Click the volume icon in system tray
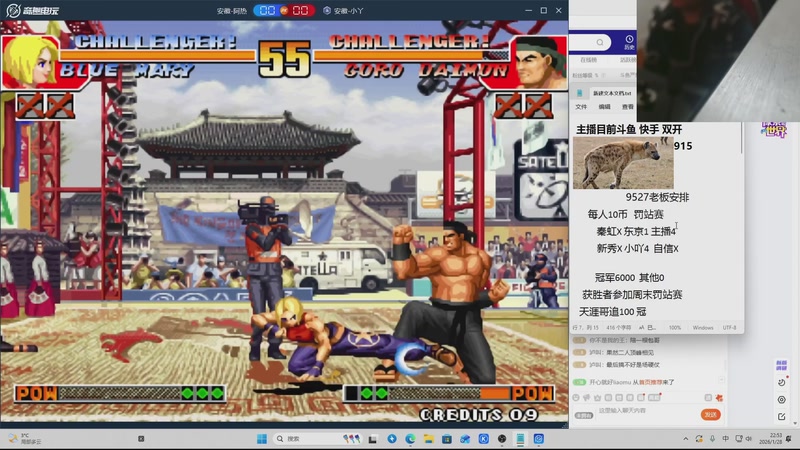 coord(749,439)
